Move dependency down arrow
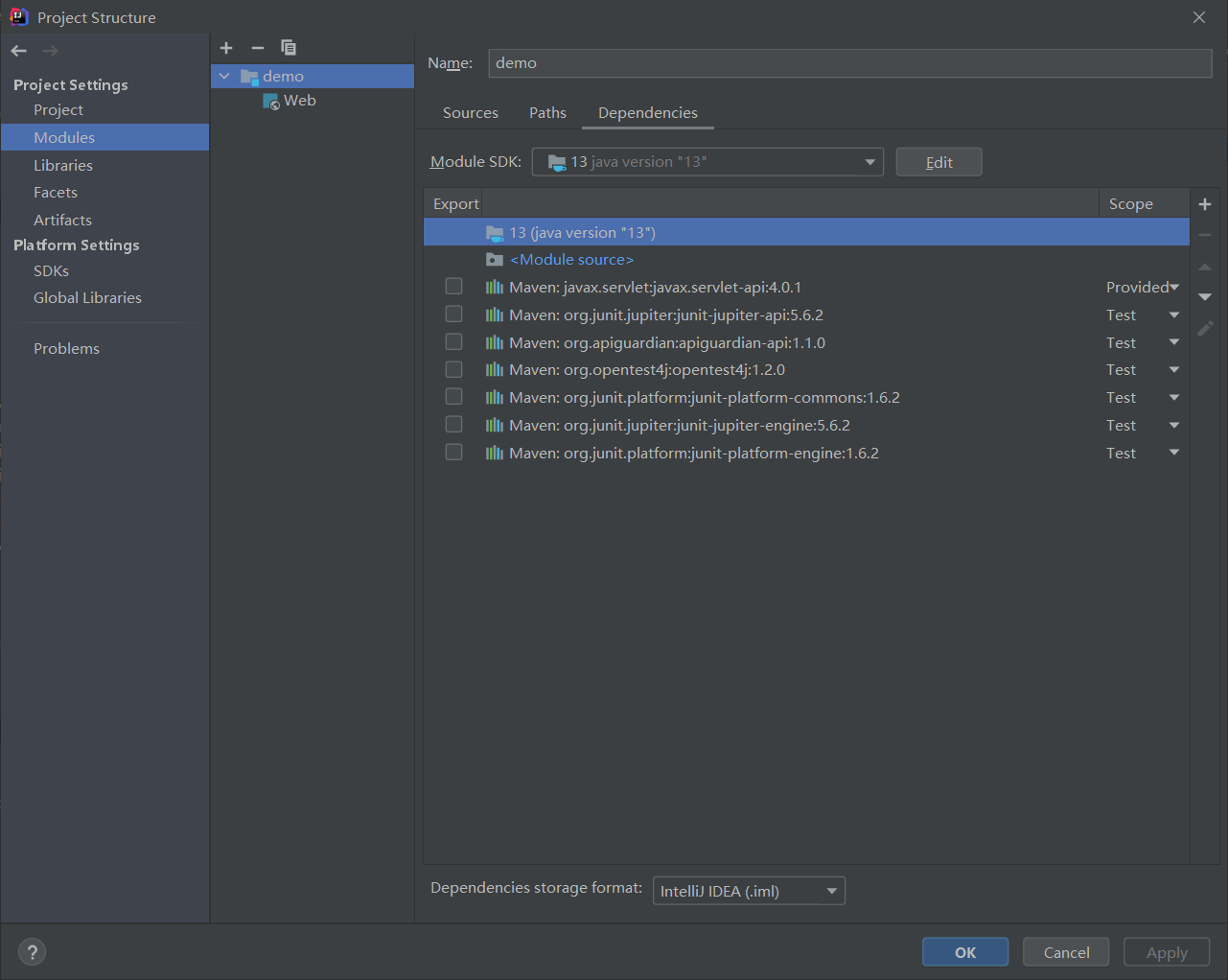Image resolution: width=1228 pixels, height=980 pixels. click(x=1205, y=297)
